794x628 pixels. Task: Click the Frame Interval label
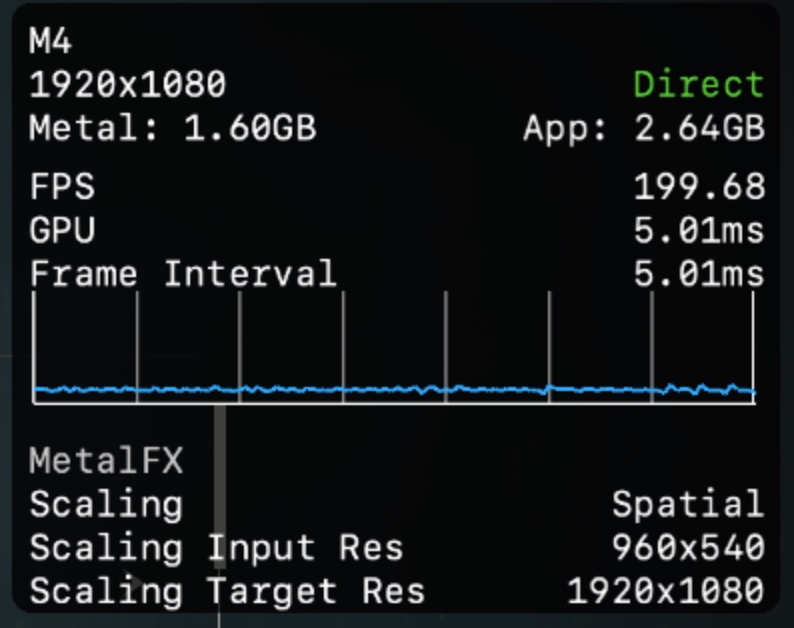183,274
